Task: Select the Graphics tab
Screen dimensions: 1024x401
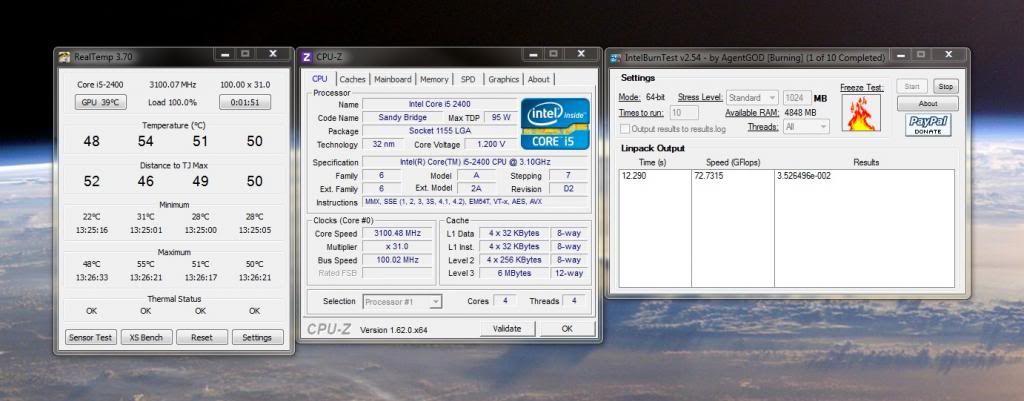Action: click(x=504, y=80)
